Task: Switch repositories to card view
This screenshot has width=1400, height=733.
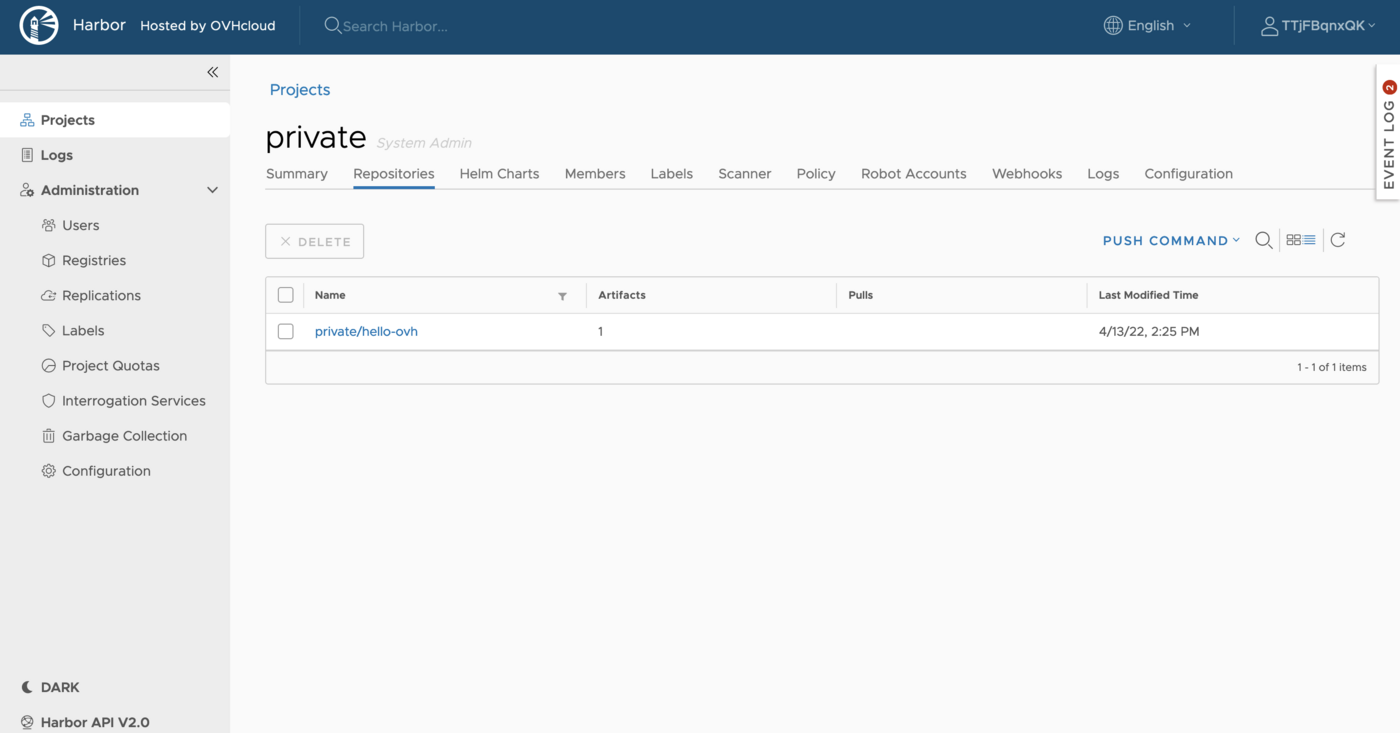Action: (x=1292, y=240)
